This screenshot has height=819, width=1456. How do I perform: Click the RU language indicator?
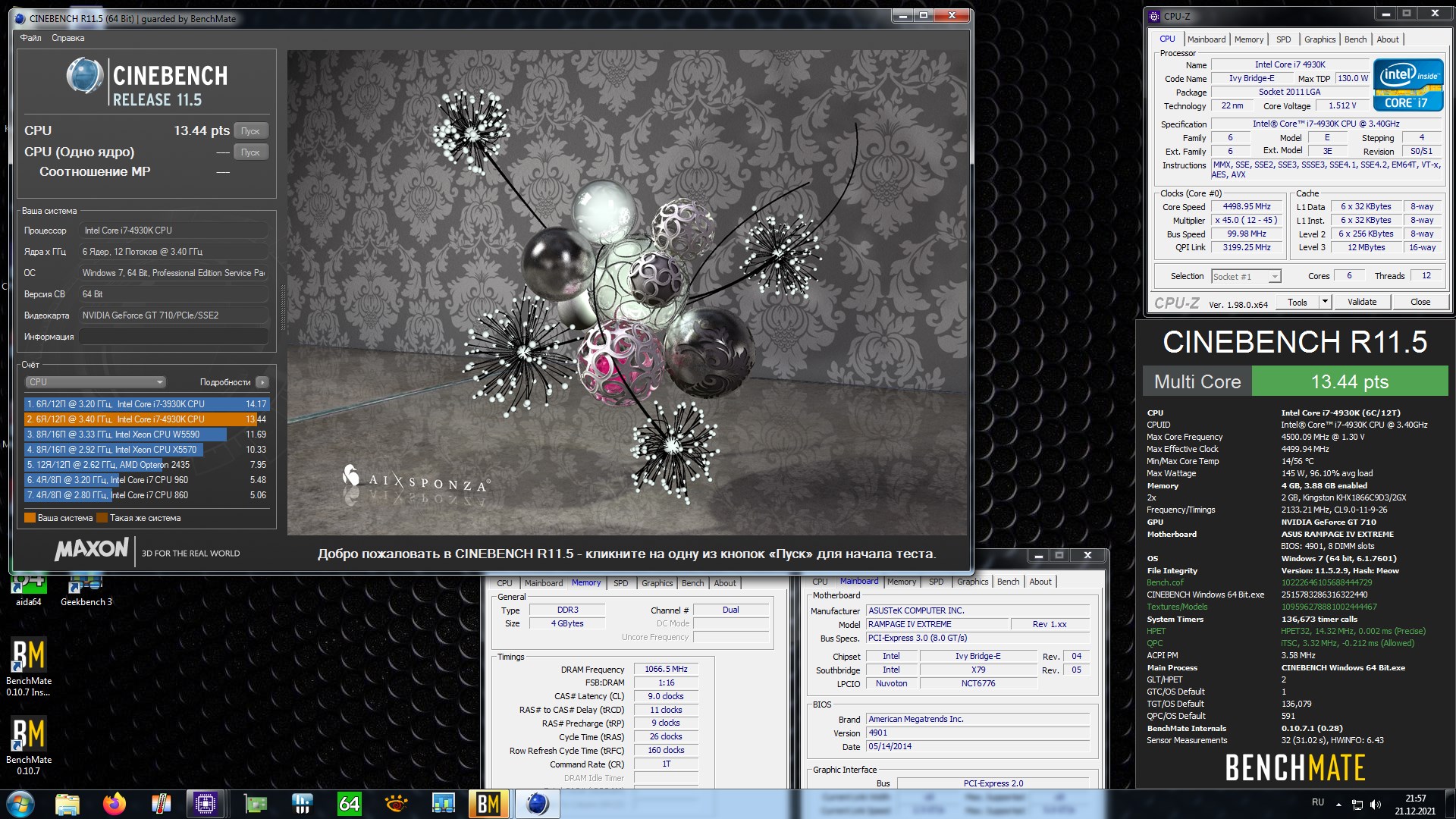point(1318,802)
